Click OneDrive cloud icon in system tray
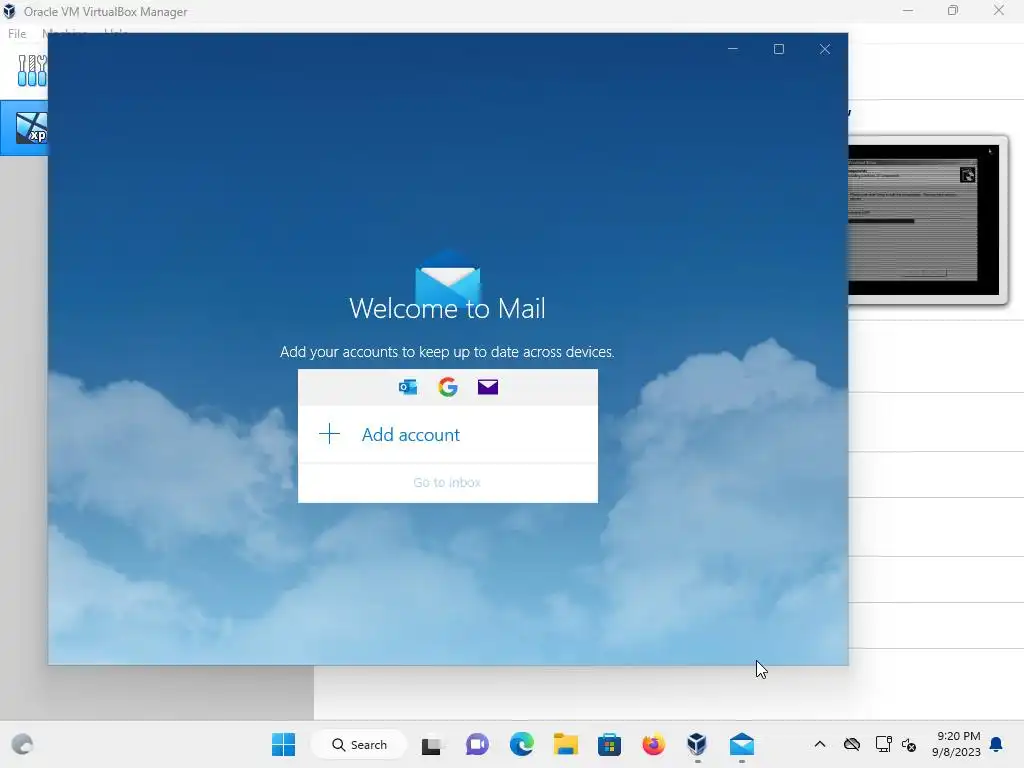 click(852, 744)
